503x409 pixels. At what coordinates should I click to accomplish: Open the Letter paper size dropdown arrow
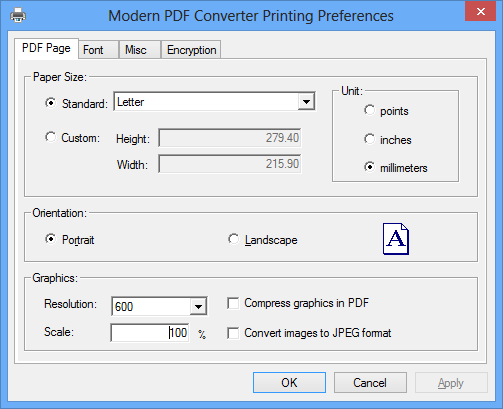click(306, 102)
